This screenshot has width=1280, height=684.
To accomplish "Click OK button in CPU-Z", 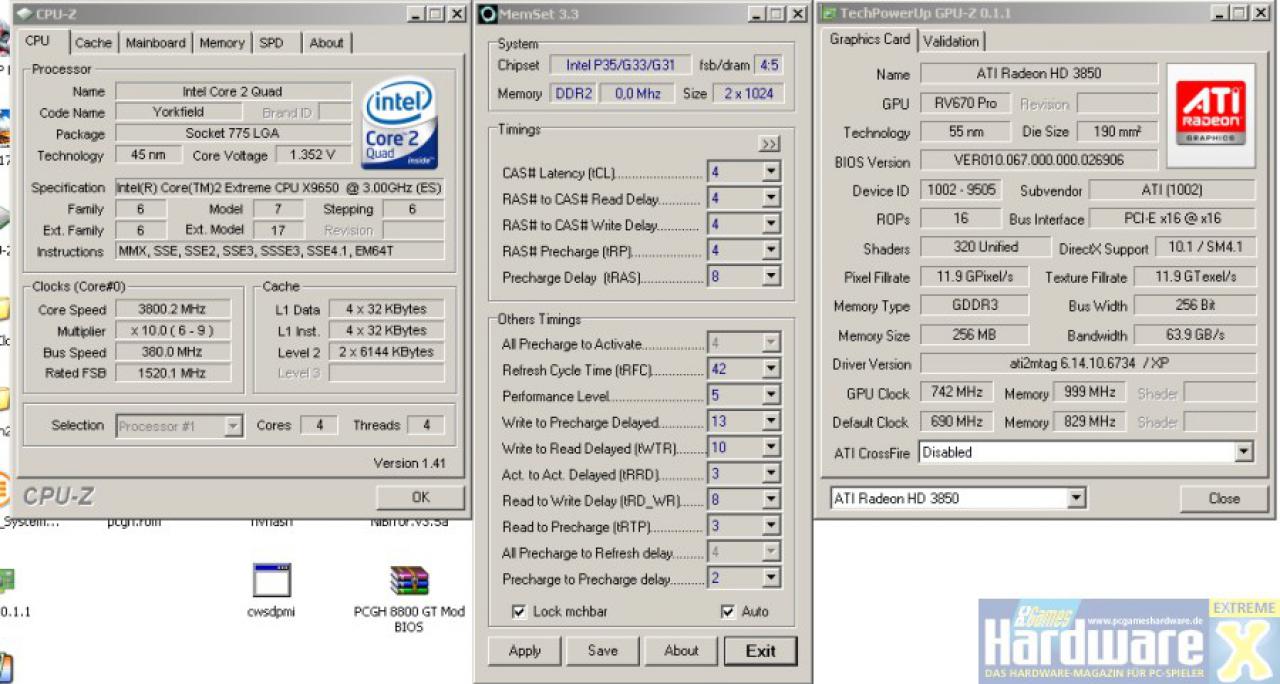I will click(x=420, y=497).
